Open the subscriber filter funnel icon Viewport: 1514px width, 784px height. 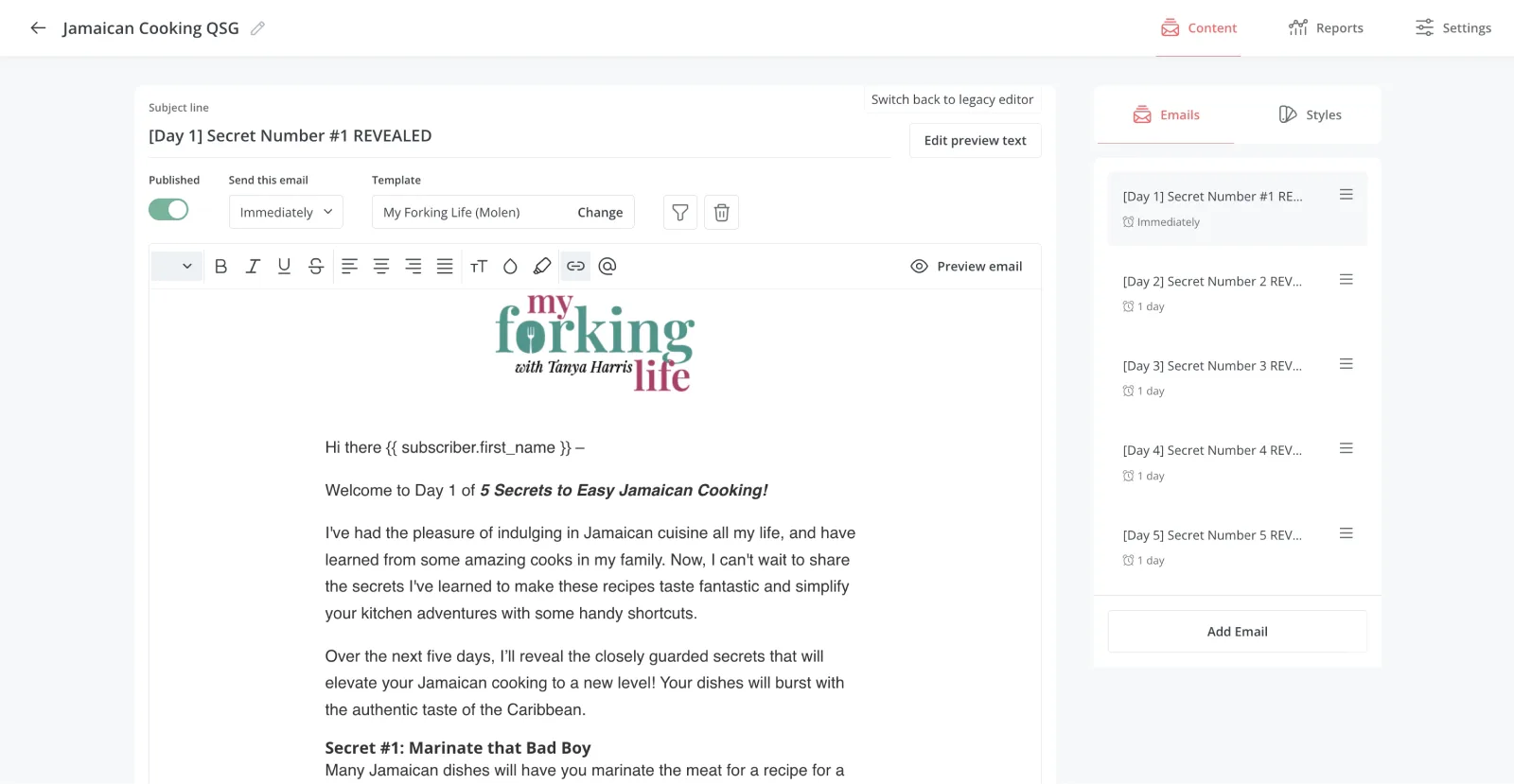point(680,213)
